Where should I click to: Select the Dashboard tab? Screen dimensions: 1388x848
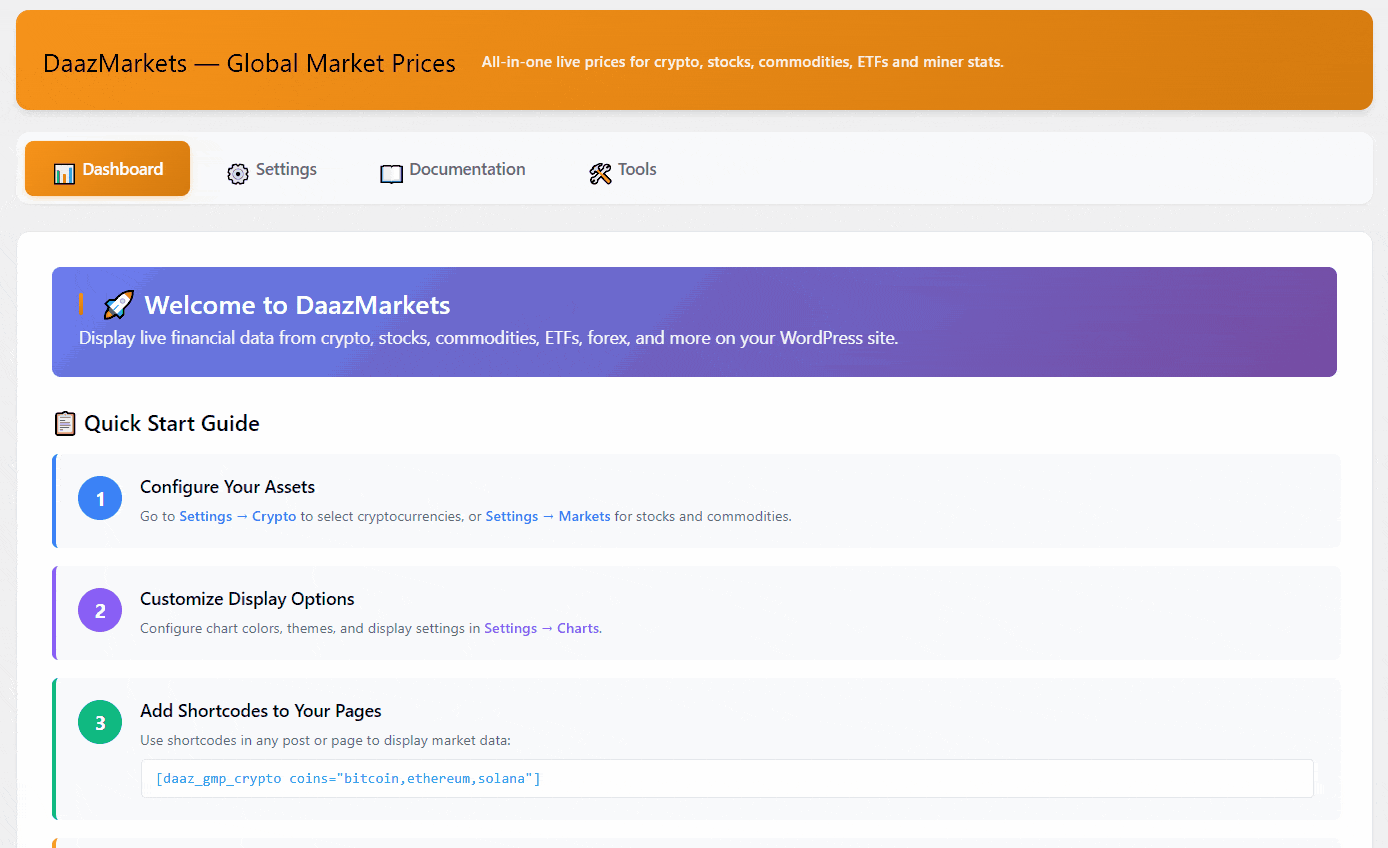[107, 168]
